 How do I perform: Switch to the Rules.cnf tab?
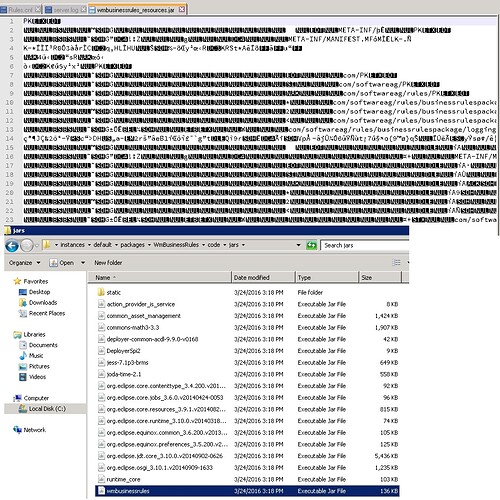click(20, 10)
